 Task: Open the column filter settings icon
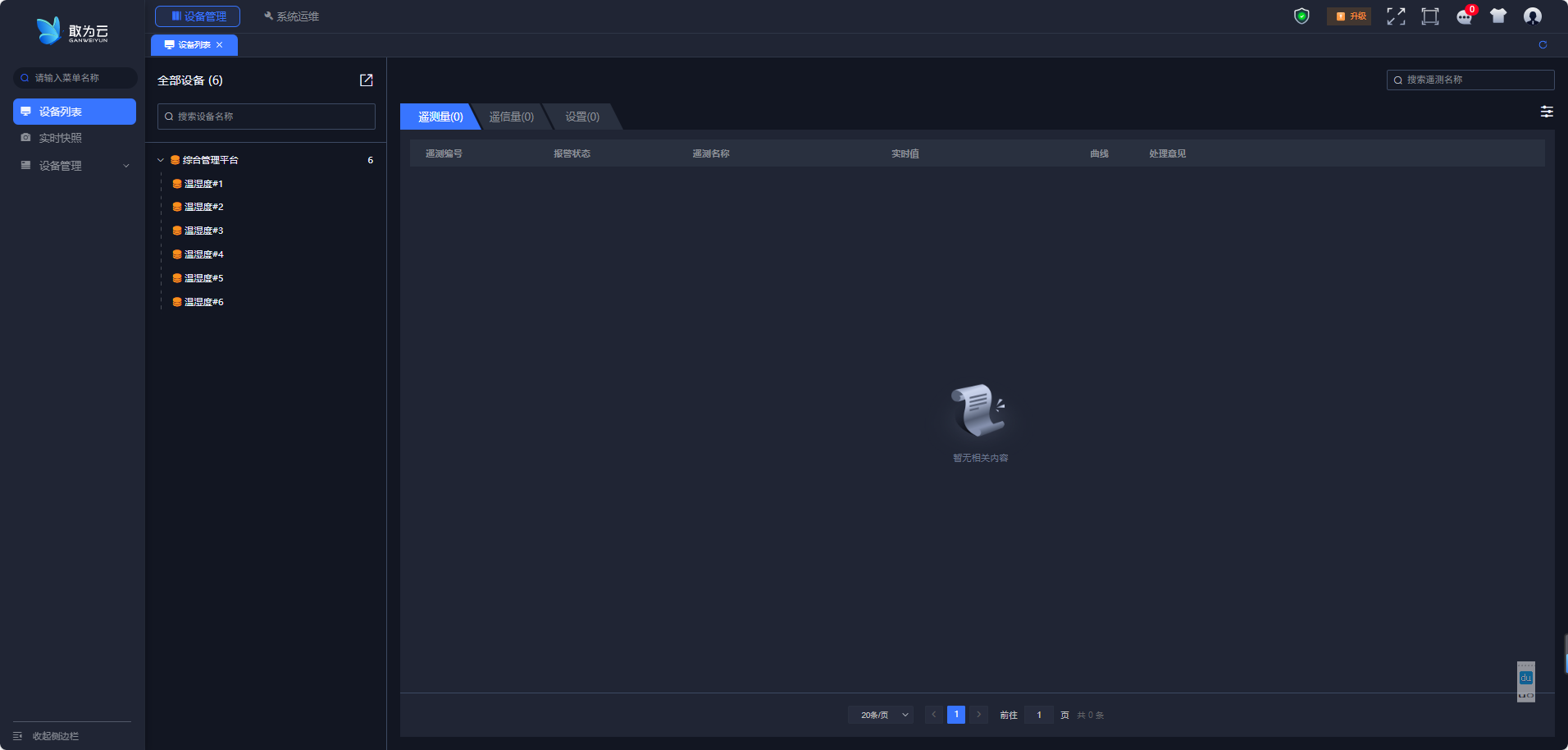1547,112
